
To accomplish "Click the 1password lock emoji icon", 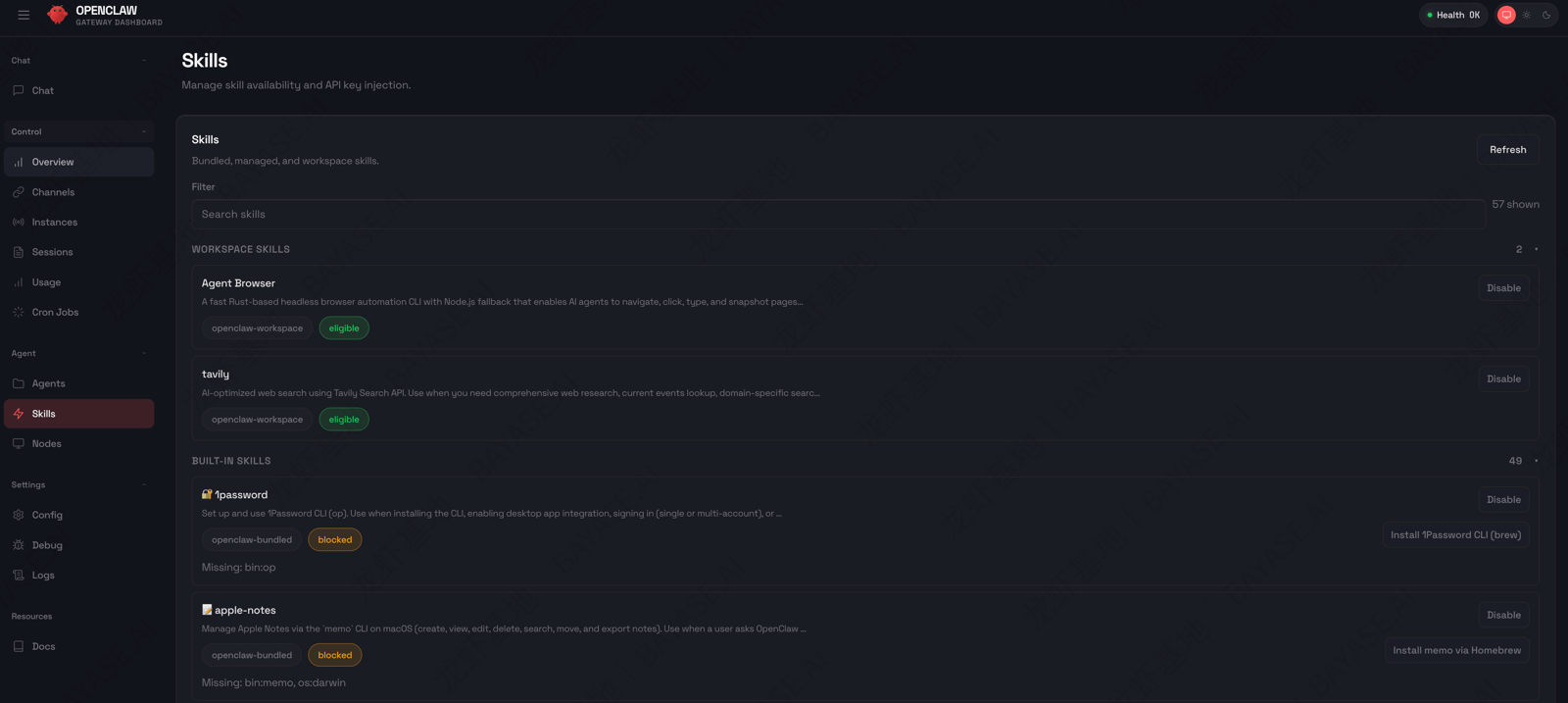I will click(207, 494).
